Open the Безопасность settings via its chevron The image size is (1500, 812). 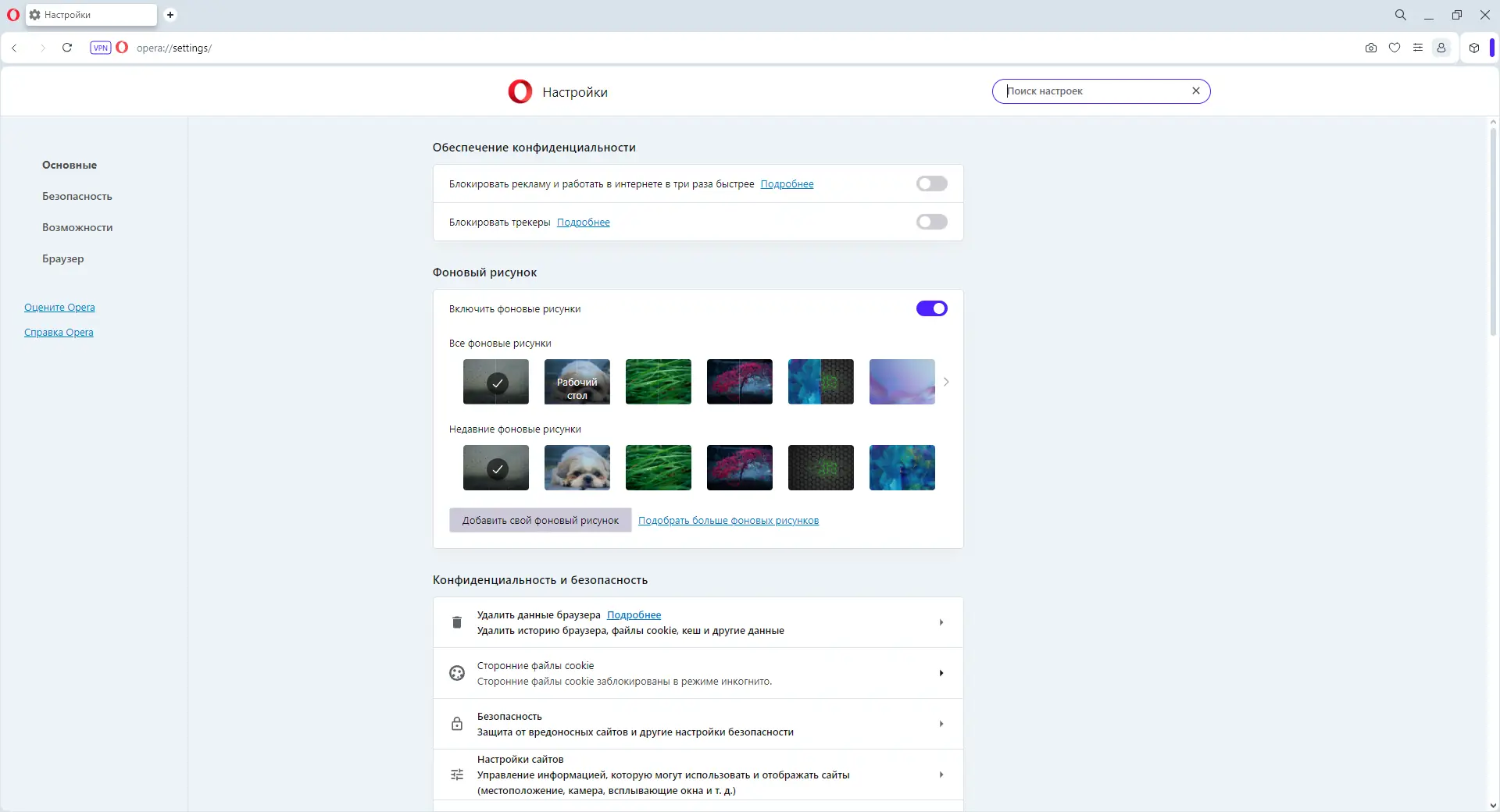tap(941, 724)
